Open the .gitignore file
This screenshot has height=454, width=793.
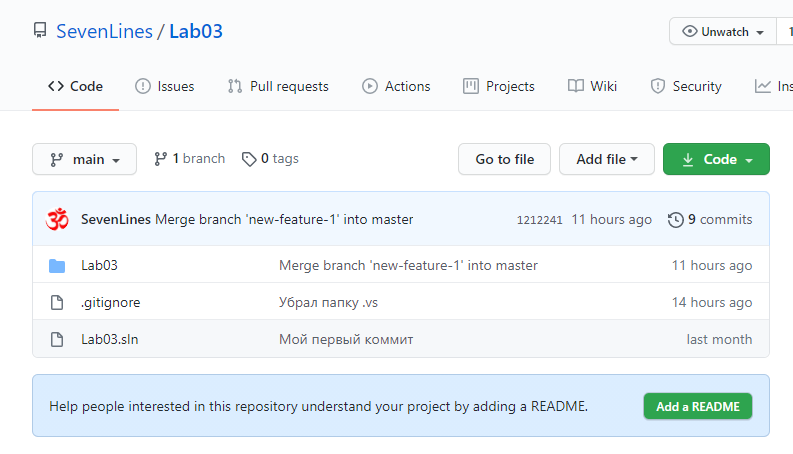(x=111, y=302)
